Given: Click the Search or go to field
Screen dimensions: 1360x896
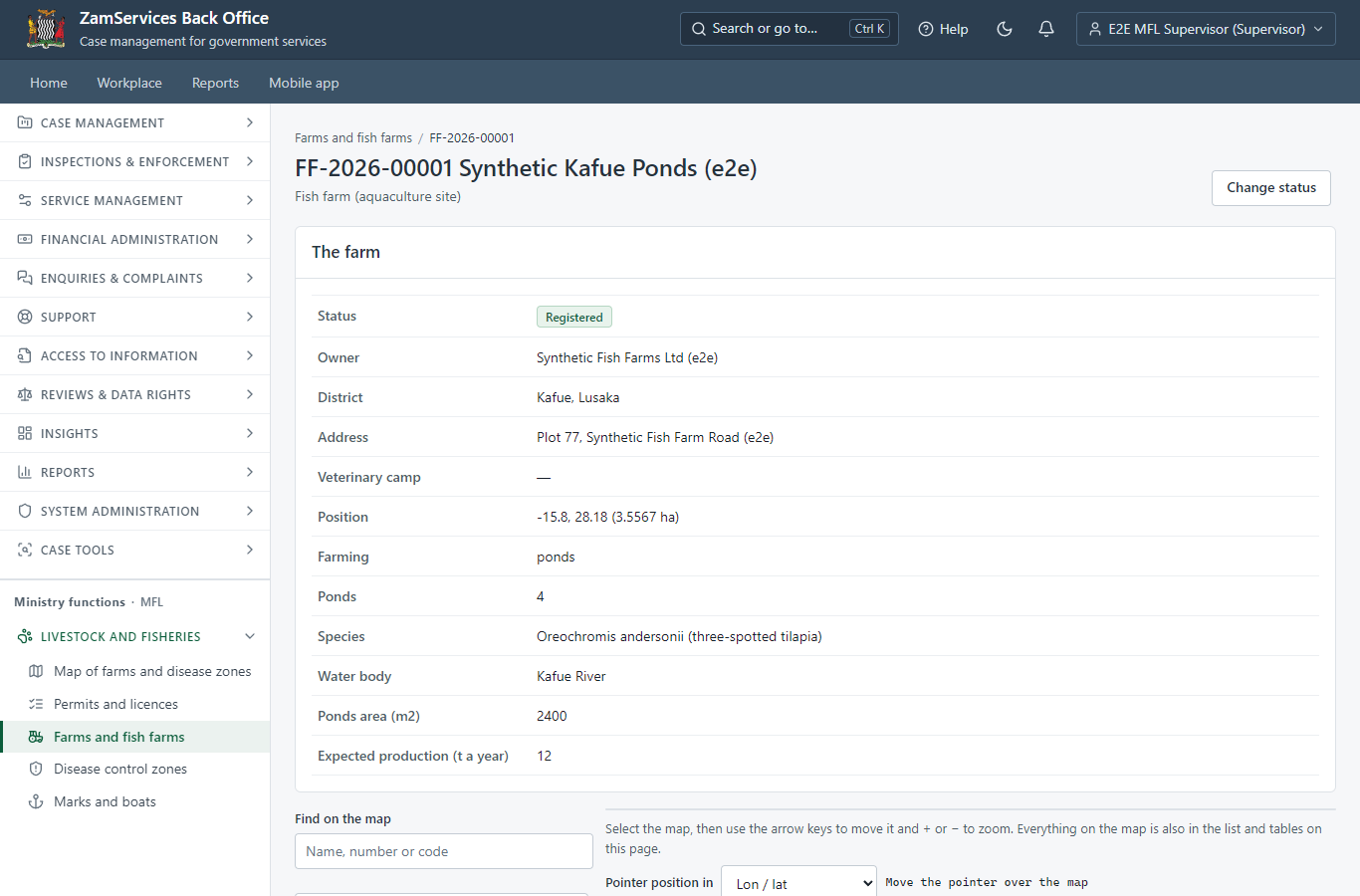Looking at the screenshot, I should (x=790, y=29).
